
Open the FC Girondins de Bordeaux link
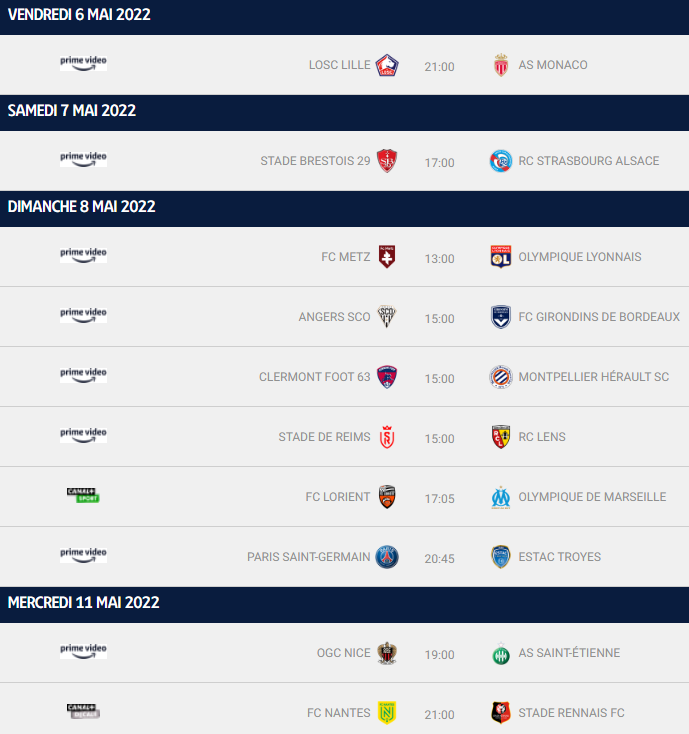pos(599,317)
